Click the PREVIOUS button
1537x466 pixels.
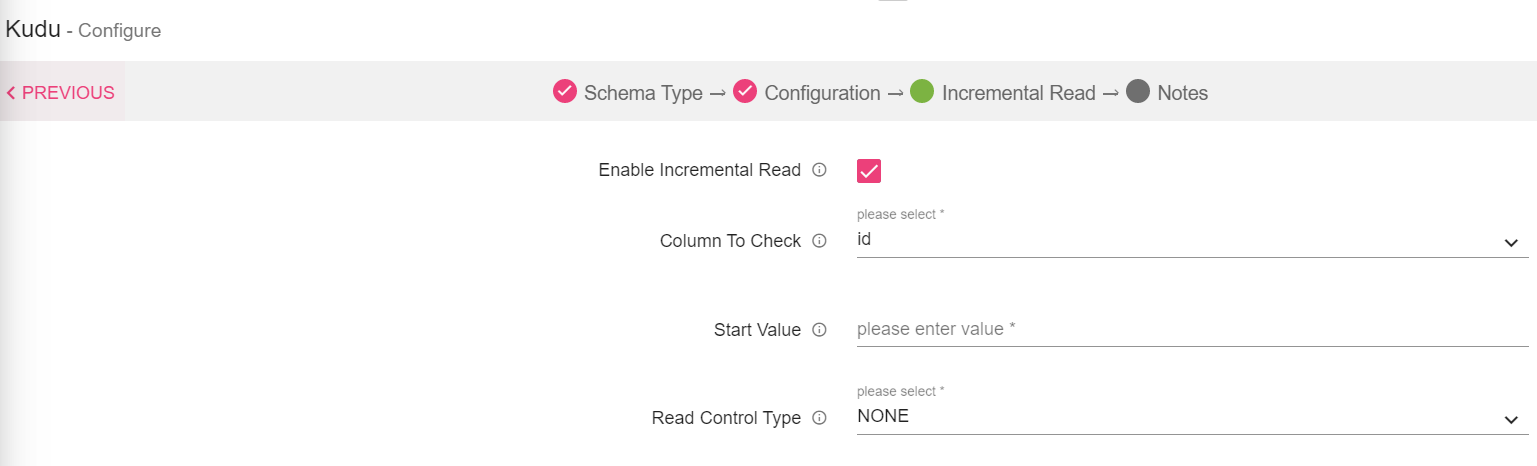pos(61,93)
